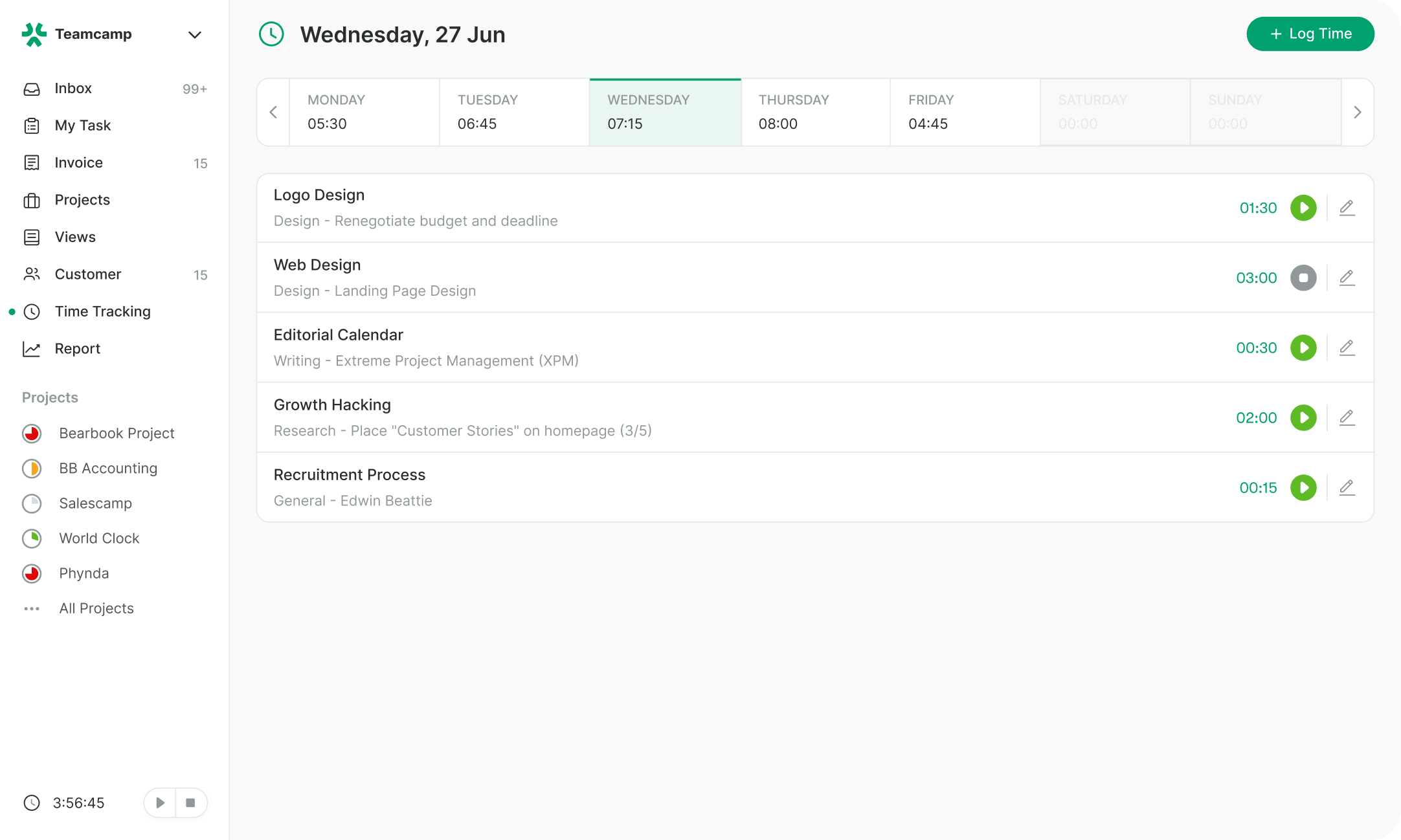Open the Invoice section

coord(33,162)
